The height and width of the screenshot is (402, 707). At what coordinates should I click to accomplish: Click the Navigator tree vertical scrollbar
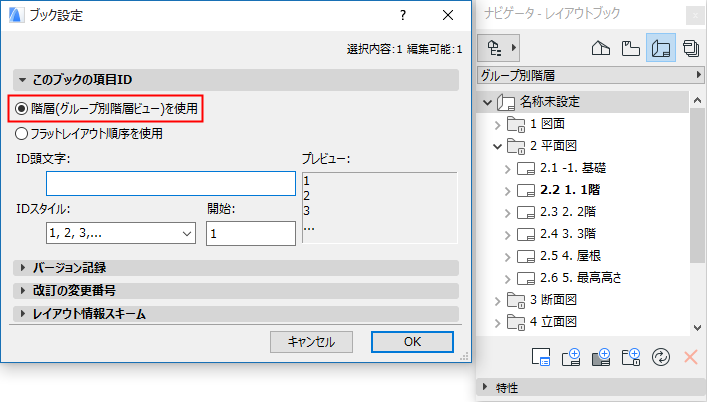[697, 185]
